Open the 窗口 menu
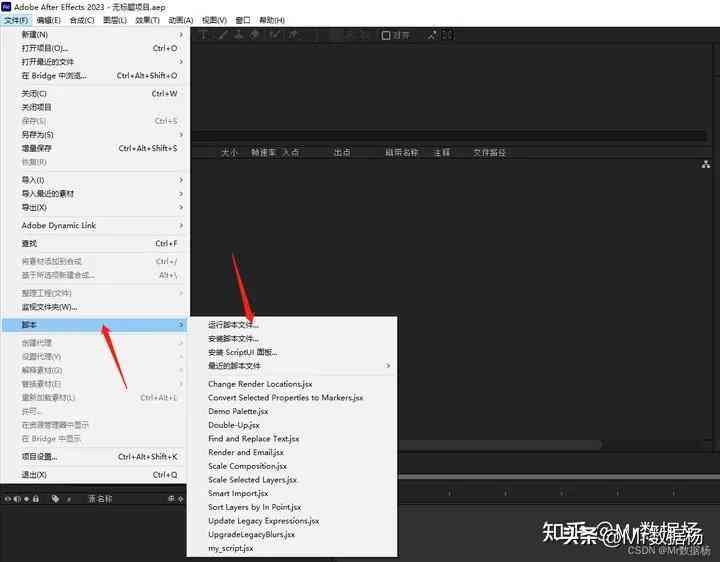This screenshot has width=720, height=562. coord(243,20)
